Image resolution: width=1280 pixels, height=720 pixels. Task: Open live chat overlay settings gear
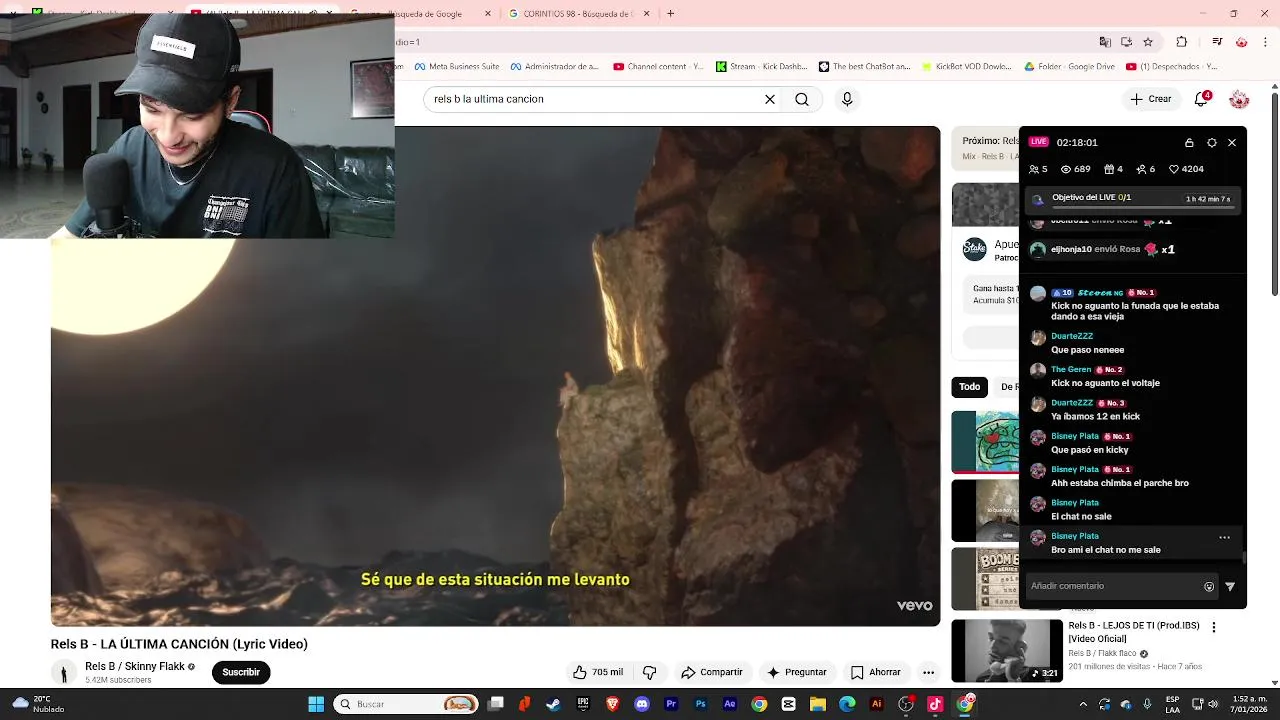1212,143
